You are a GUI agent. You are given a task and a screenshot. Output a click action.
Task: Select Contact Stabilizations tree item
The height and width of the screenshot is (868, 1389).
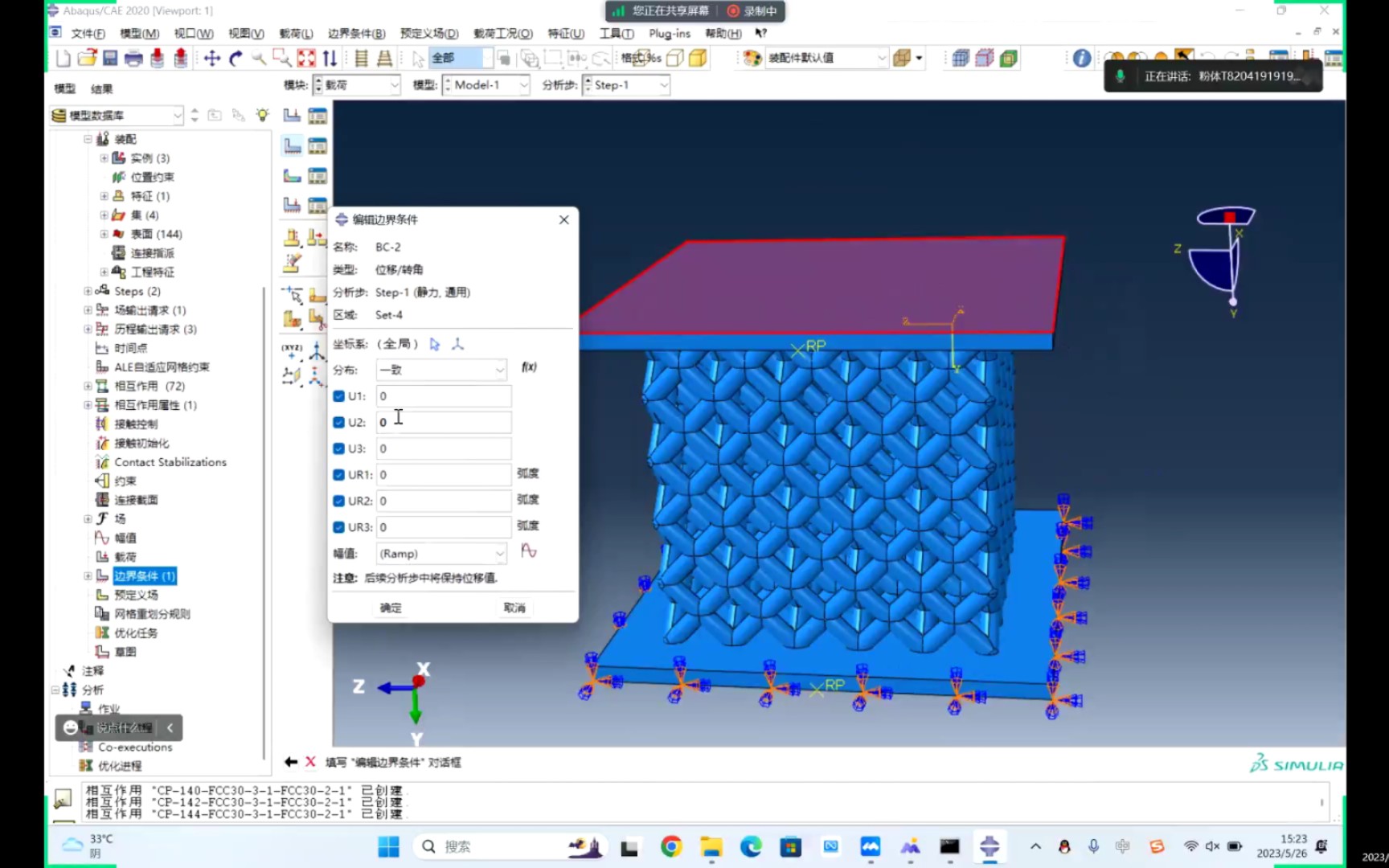pyautogui.click(x=170, y=462)
